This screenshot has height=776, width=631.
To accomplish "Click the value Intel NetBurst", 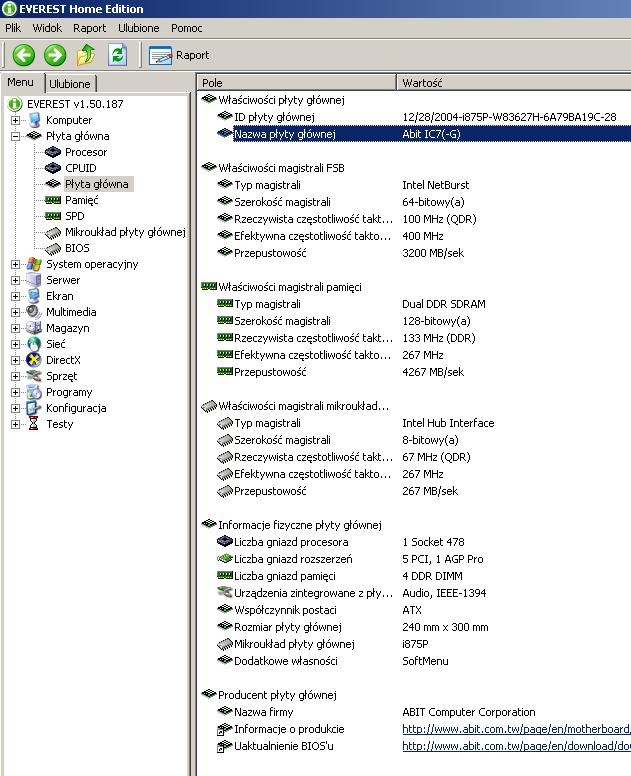I will pos(436,185).
